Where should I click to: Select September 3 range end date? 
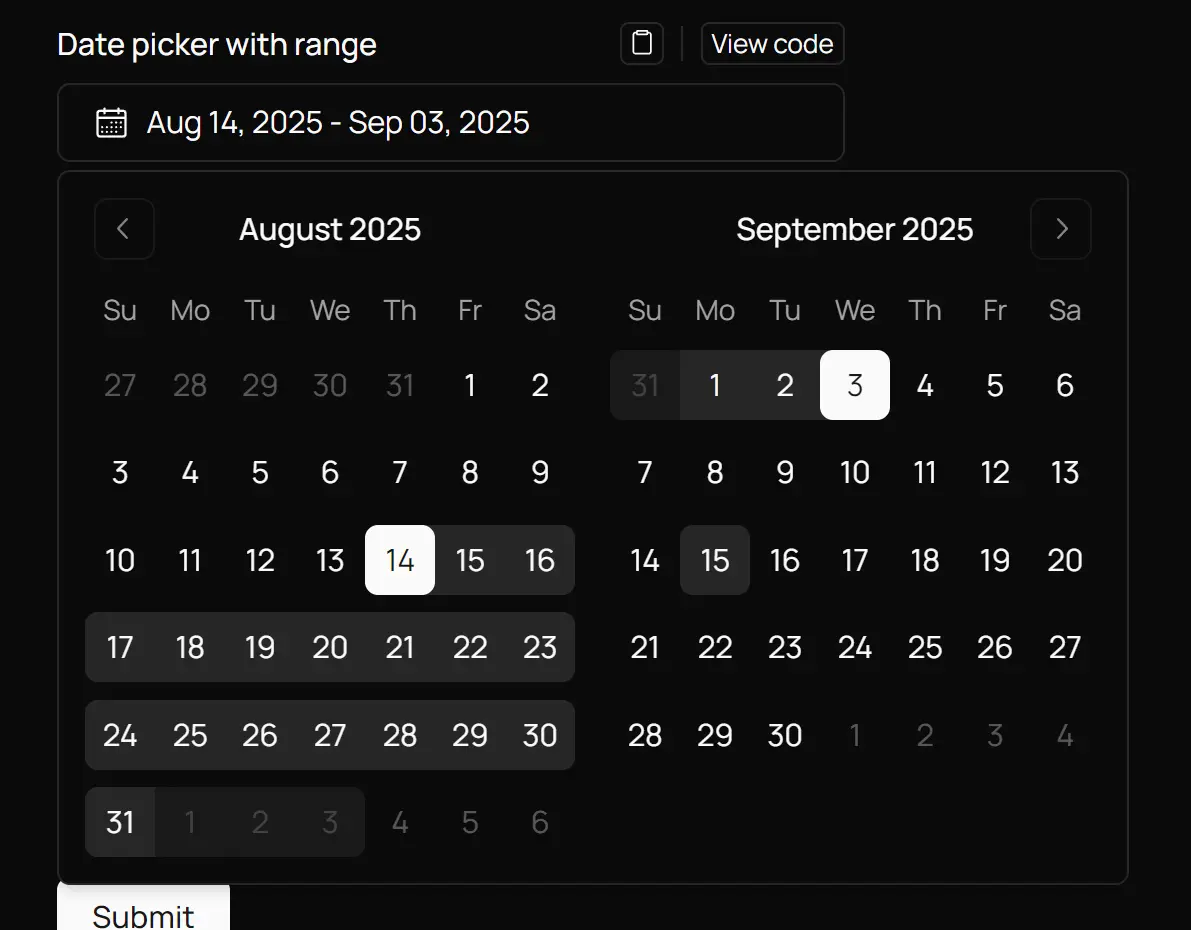(x=855, y=385)
